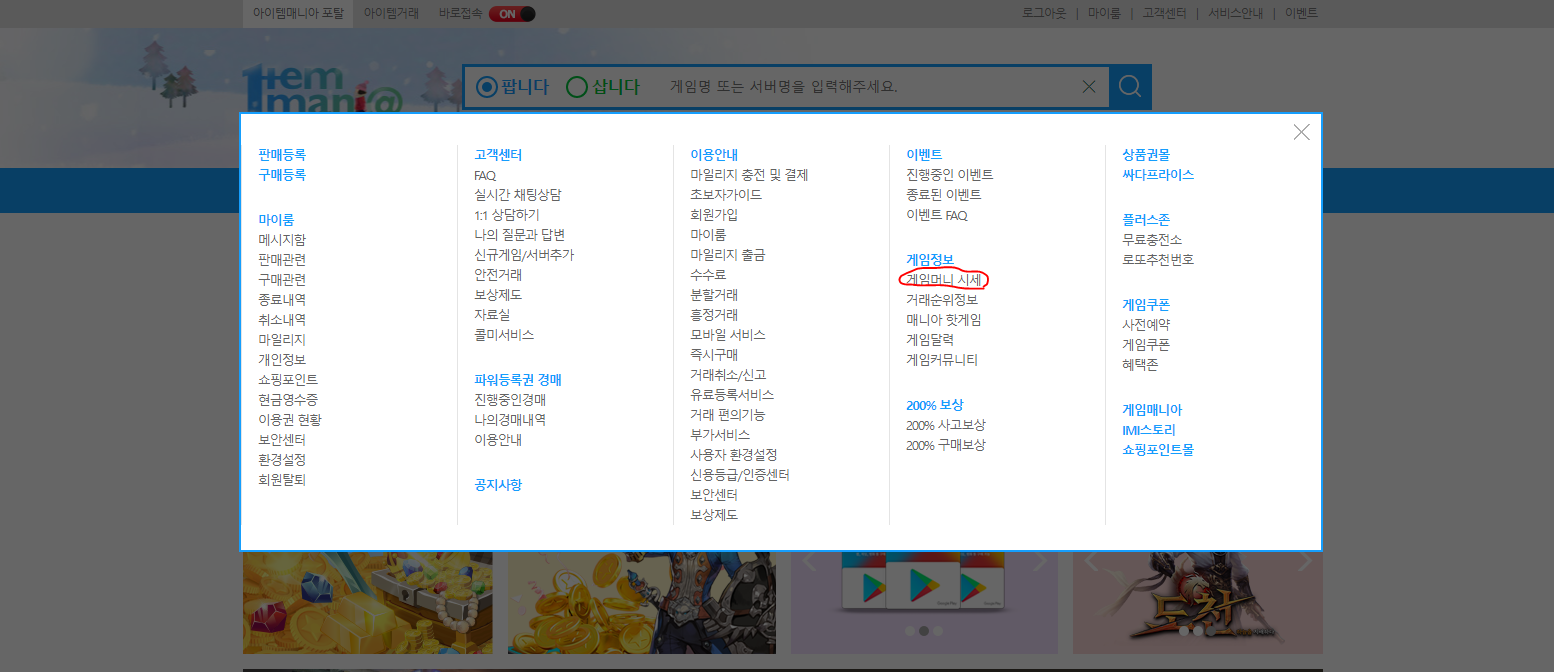1554x672 pixels.
Task: Open 진행중인 이벤트 link
Action: 950,175
